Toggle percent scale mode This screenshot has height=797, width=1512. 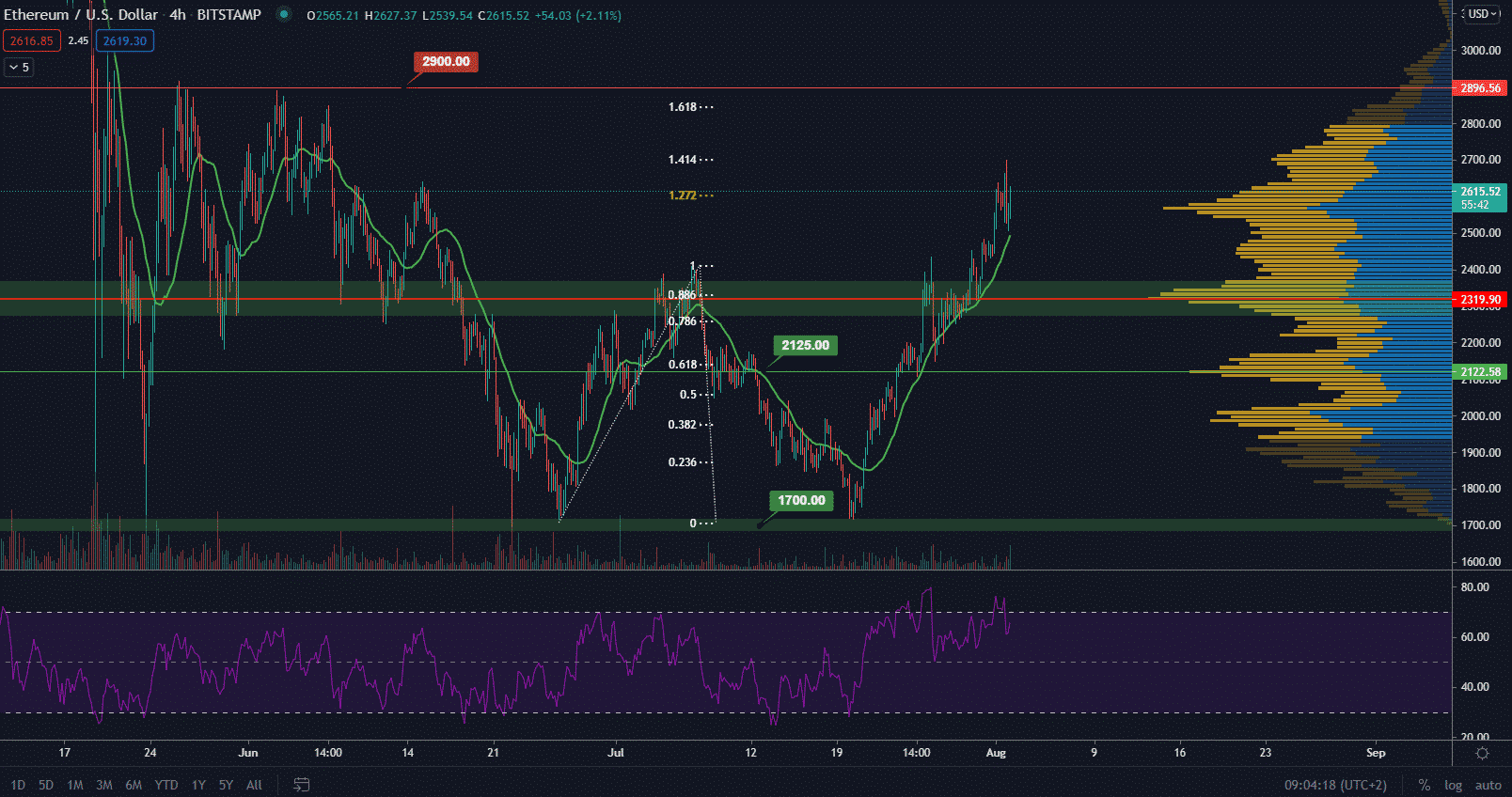[1425, 785]
